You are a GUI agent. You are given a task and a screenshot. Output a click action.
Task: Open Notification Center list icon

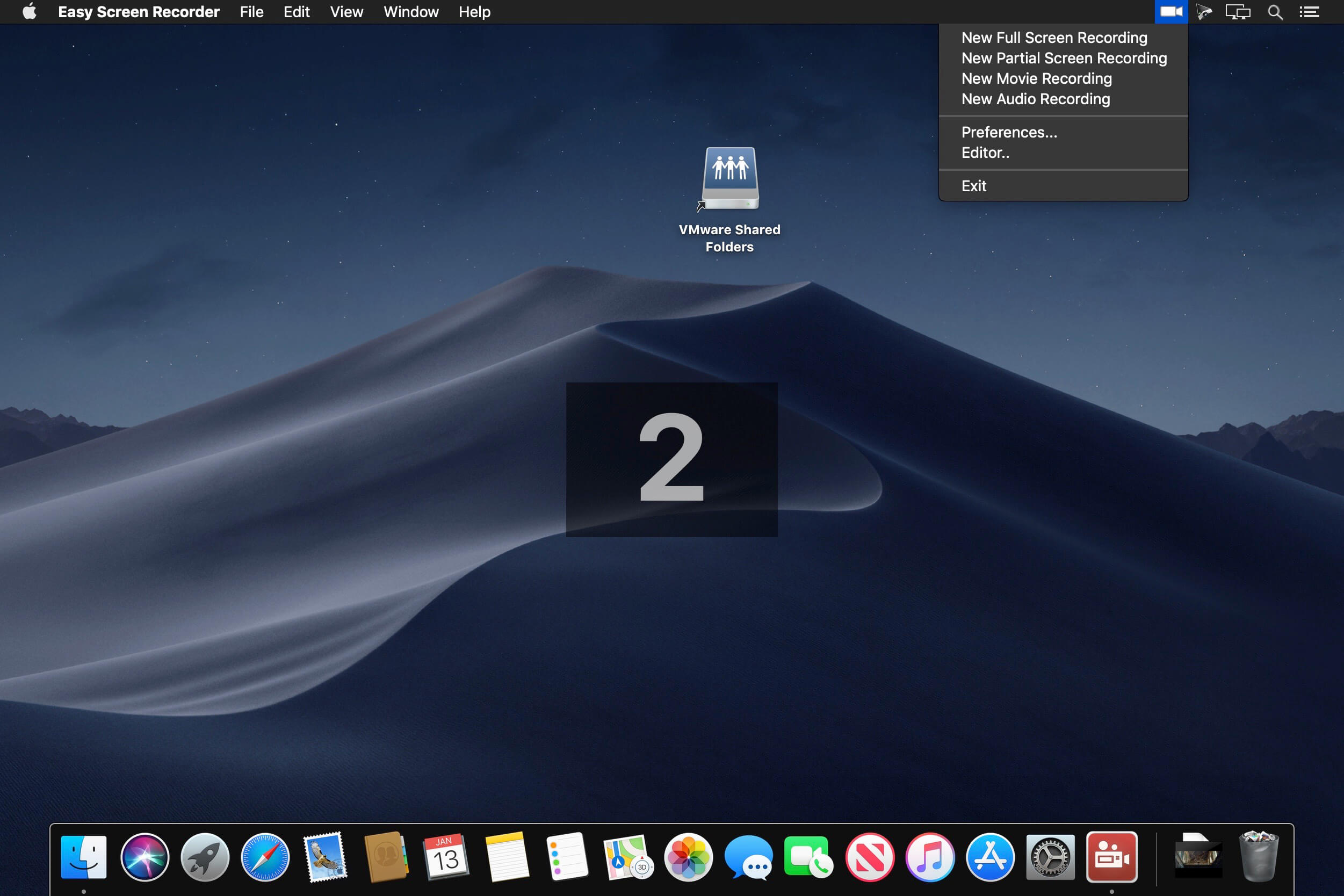point(1309,12)
